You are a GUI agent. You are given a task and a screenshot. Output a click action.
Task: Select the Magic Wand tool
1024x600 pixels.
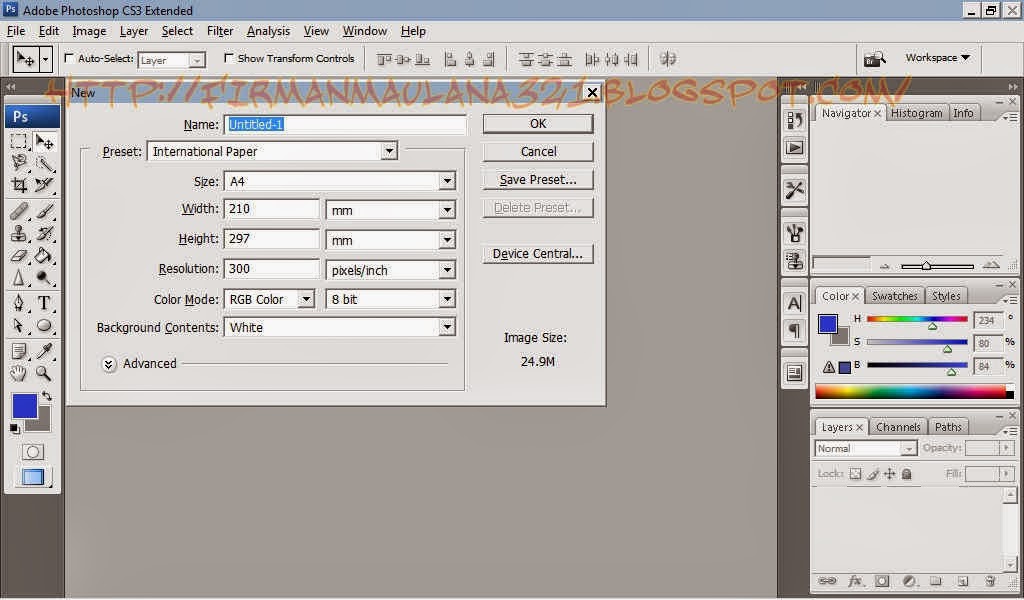point(44,163)
